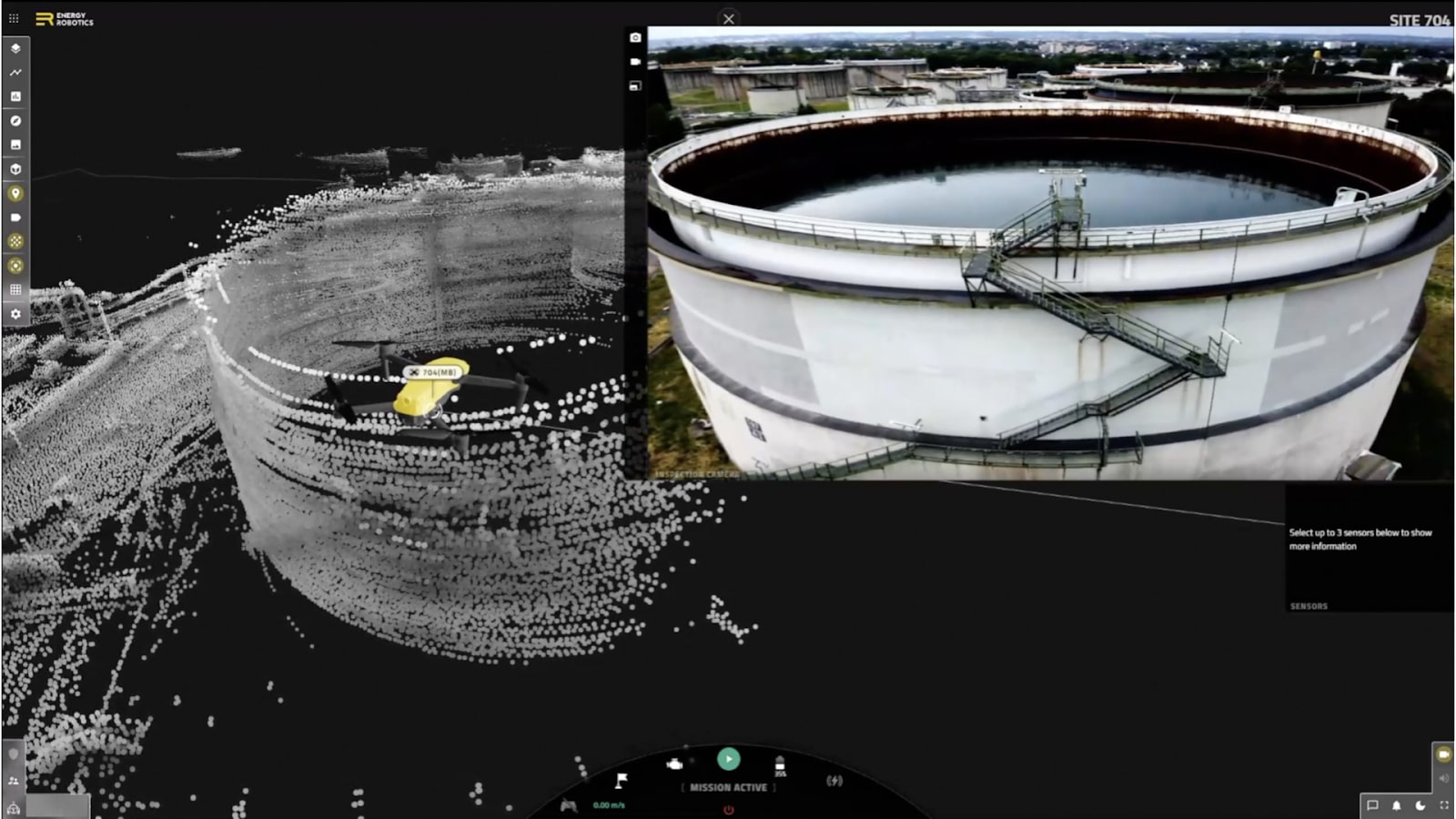This screenshot has height=819, width=1456.
Task: Toggle the point cloud display
Action: [15, 241]
